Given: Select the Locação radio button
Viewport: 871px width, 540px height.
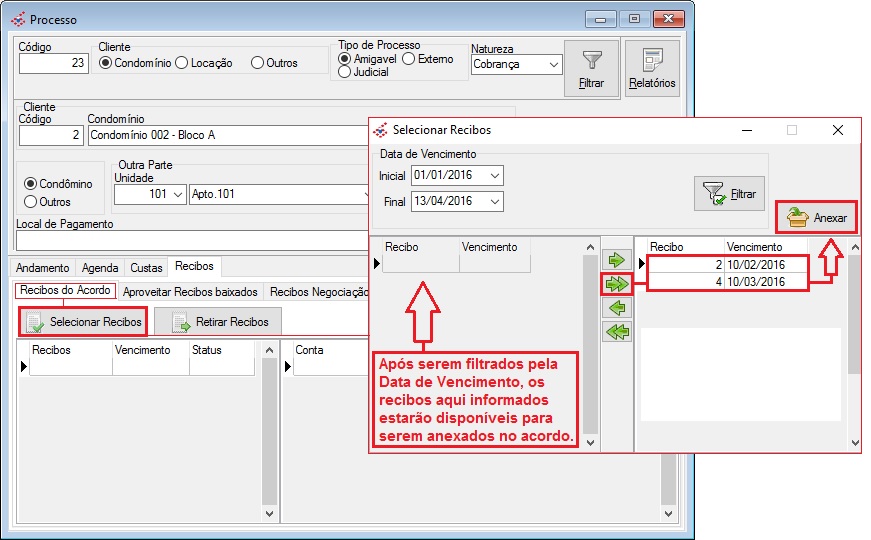Looking at the screenshot, I should point(181,63).
